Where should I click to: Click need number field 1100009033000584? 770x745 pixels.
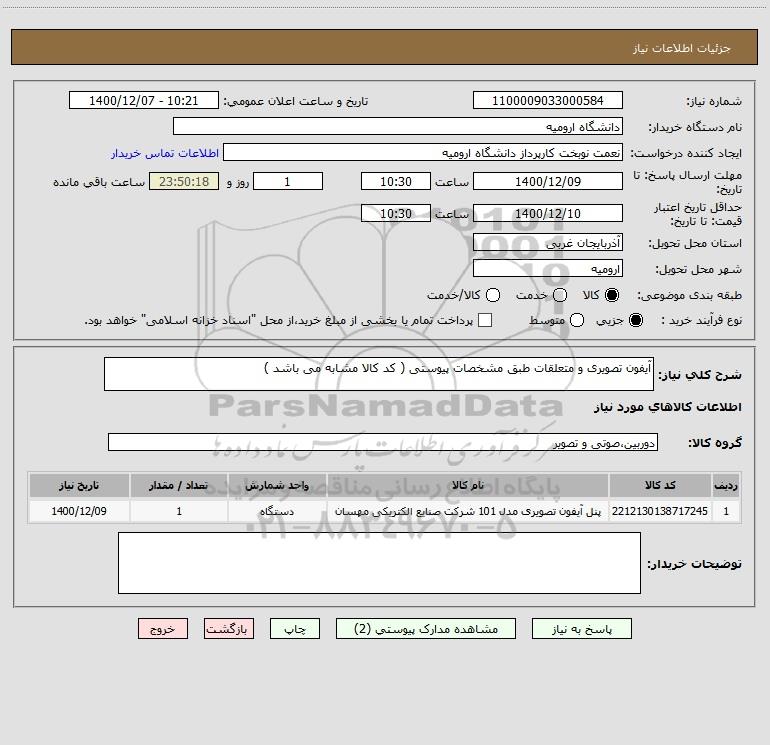coord(548,100)
